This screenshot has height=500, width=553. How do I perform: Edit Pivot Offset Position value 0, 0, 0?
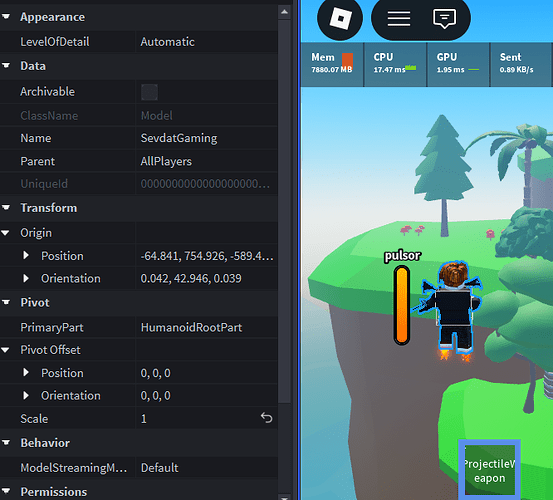[207, 373]
